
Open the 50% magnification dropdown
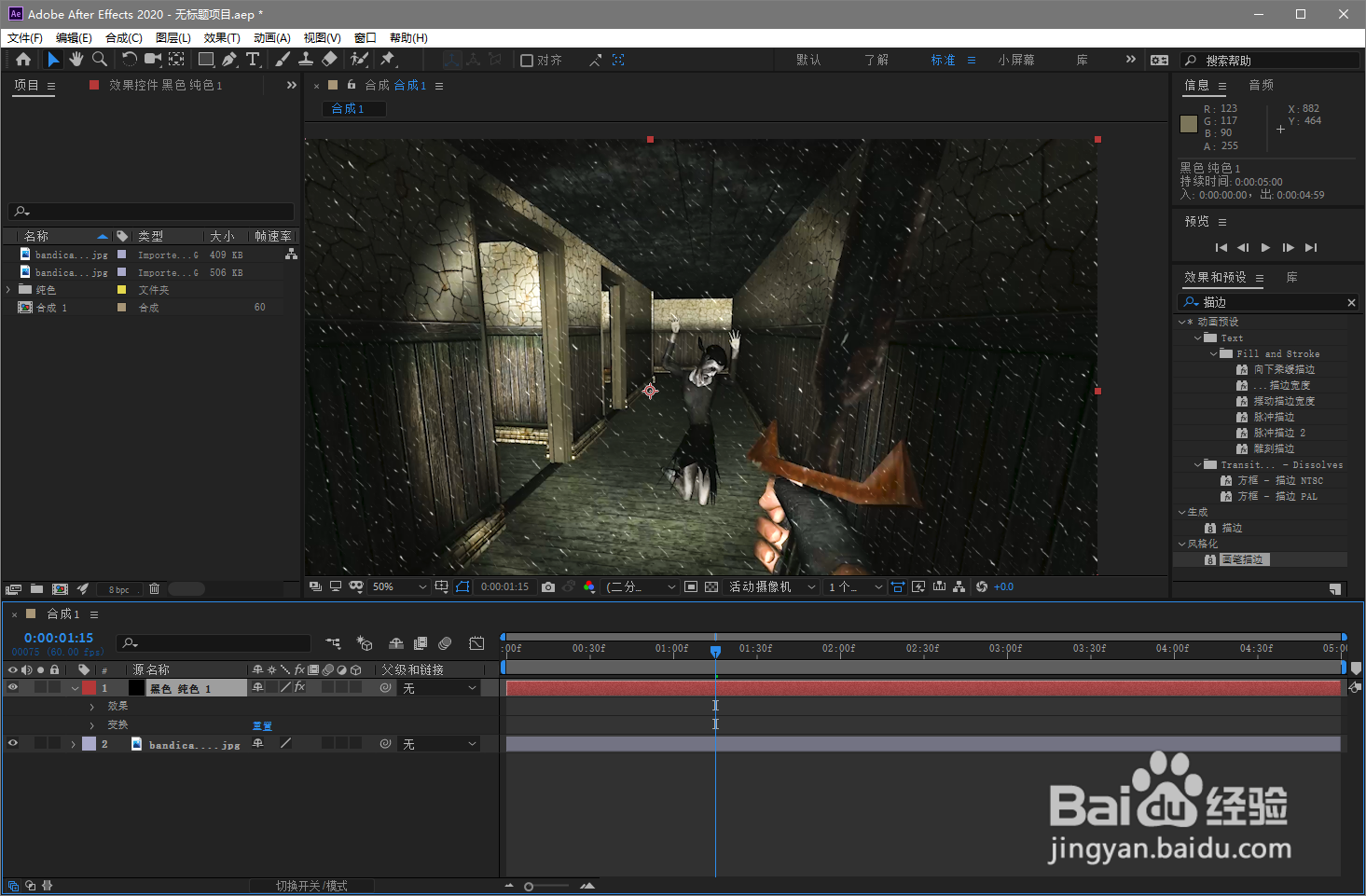click(399, 586)
